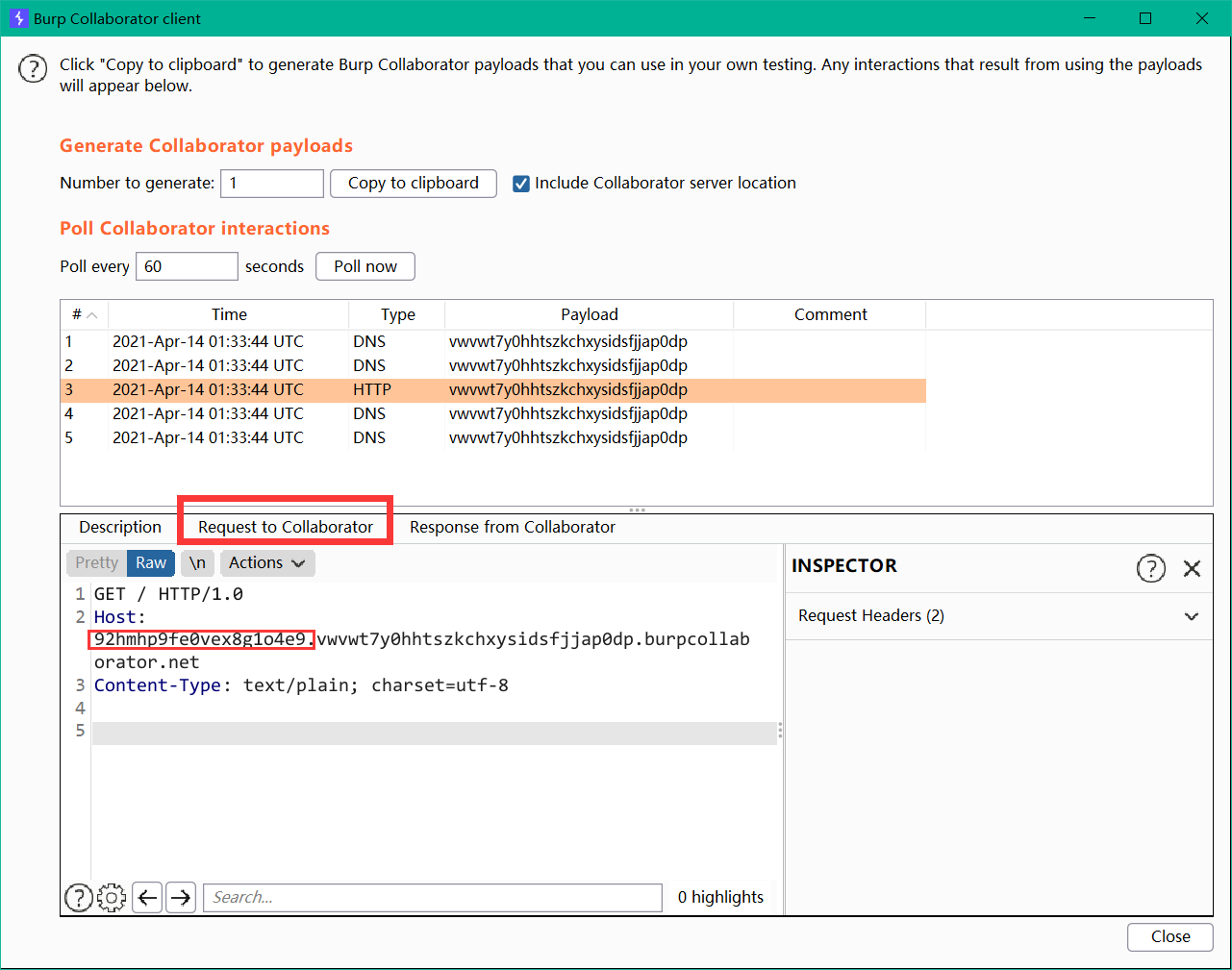
Task: Sort interactions by # column header
Action: [x=85, y=314]
